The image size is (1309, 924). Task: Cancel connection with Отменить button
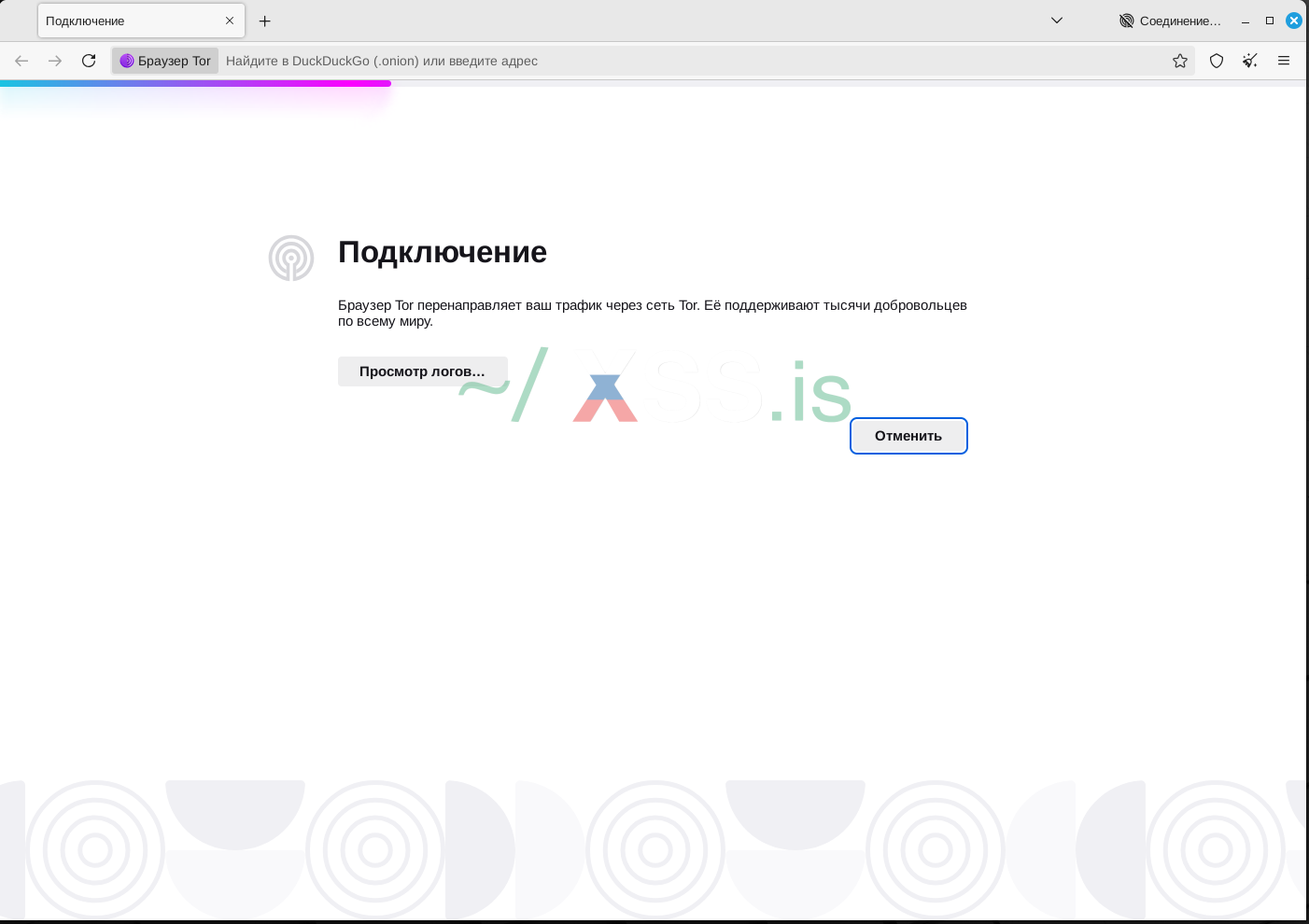[x=908, y=436]
